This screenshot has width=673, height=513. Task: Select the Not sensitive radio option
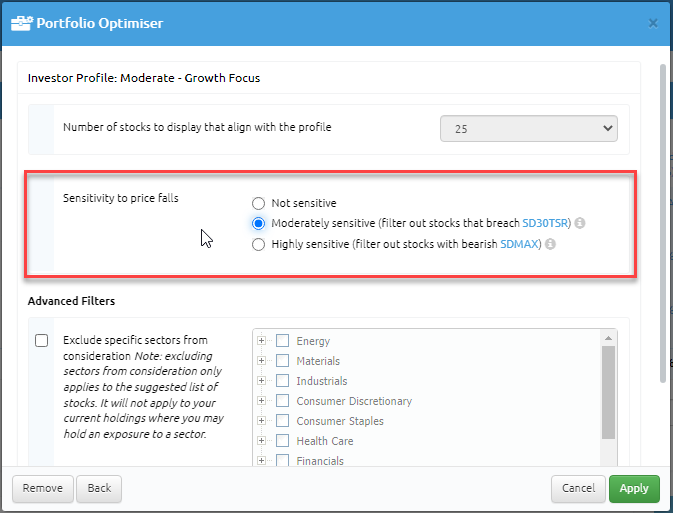click(258, 203)
